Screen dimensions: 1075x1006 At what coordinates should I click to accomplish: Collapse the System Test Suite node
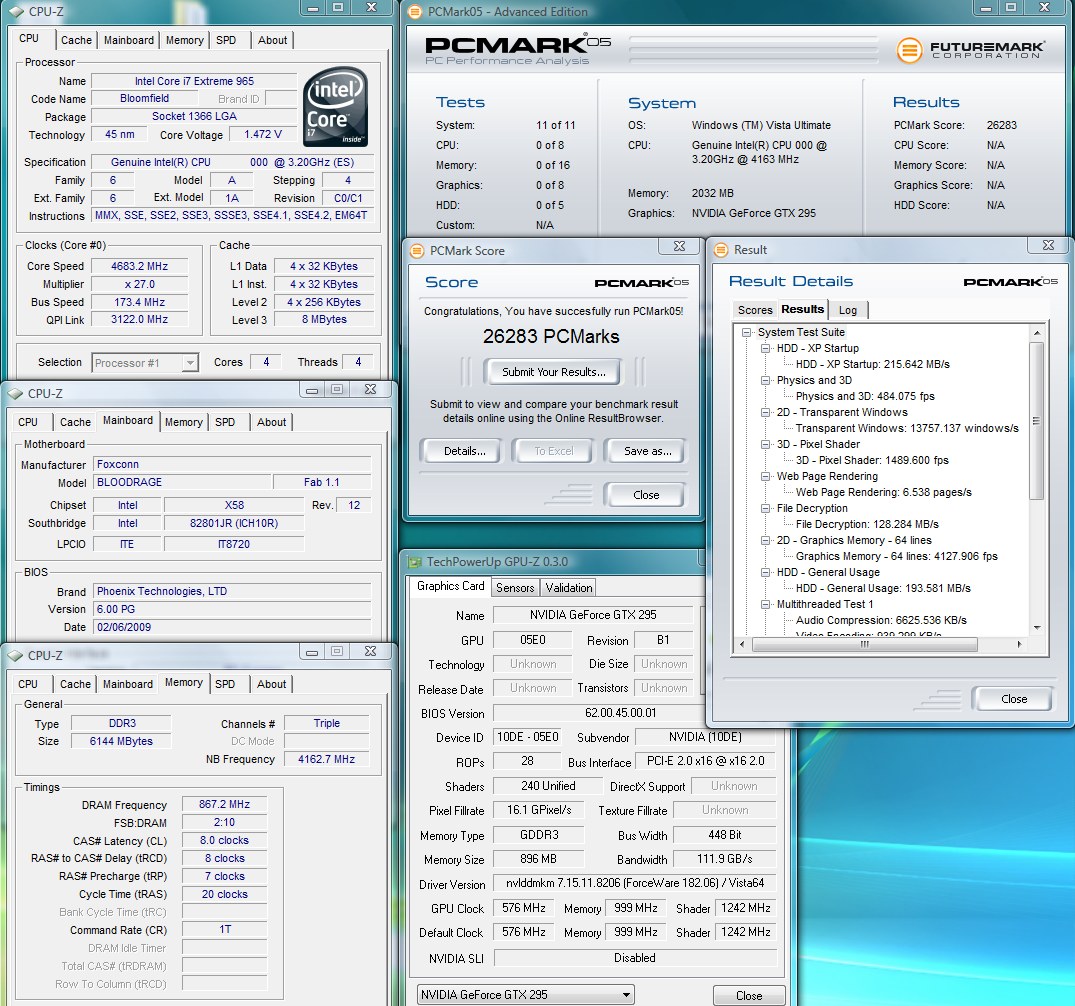click(x=746, y=333)
